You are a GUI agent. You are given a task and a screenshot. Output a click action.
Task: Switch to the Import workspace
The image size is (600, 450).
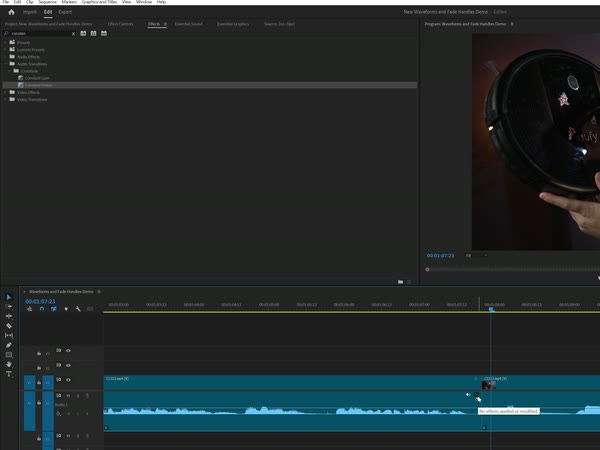pos(30,12)
